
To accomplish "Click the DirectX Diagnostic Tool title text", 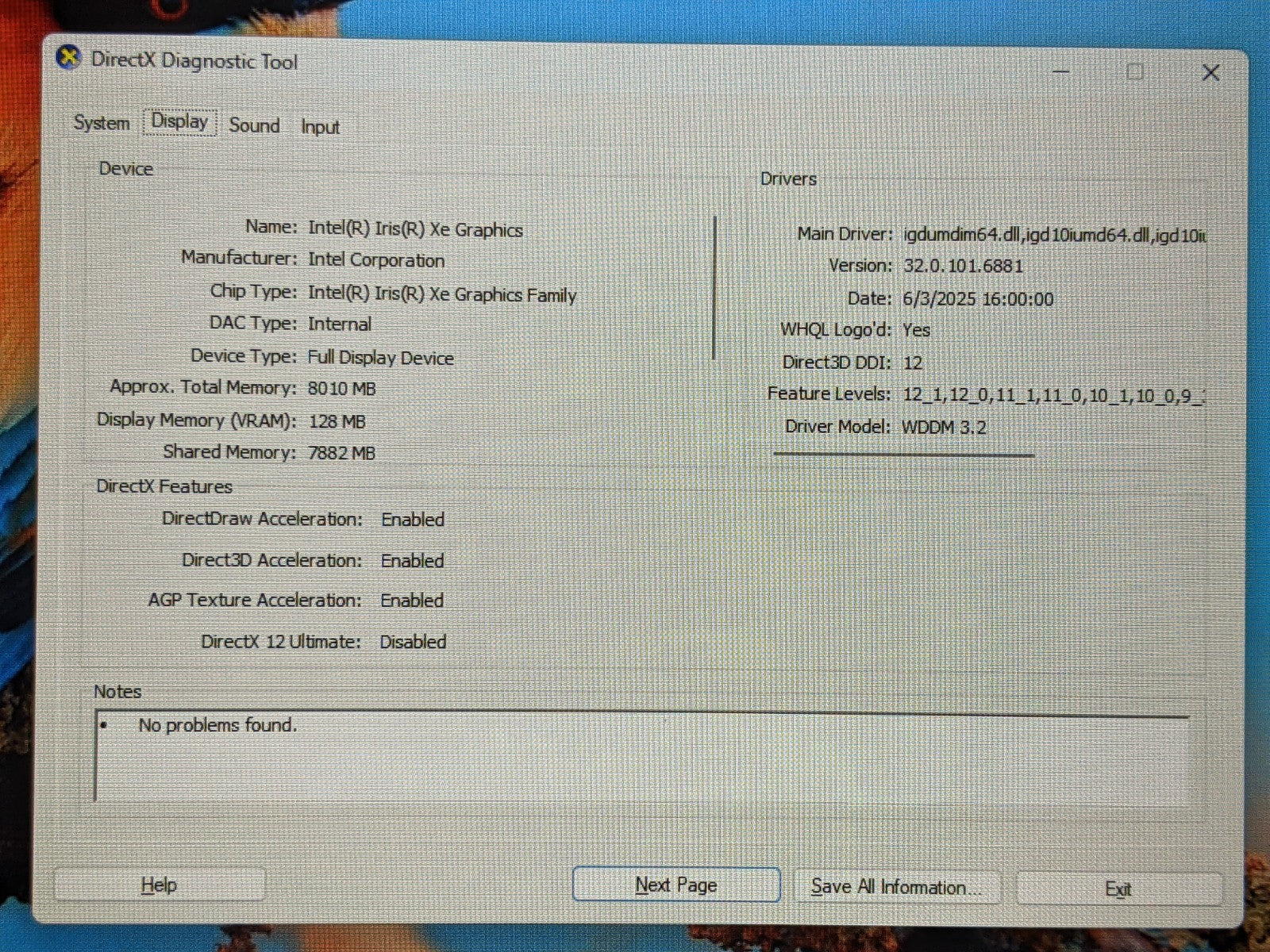I will (194, 61).
